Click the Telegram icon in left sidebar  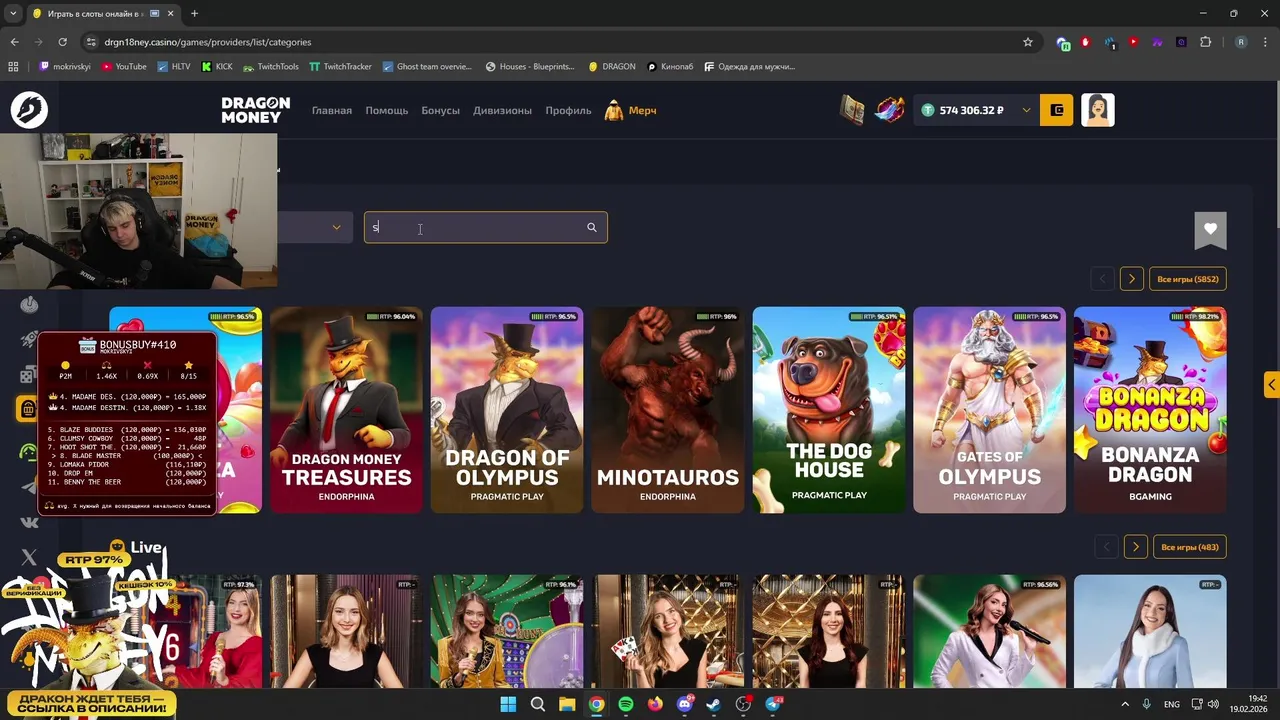tap(28, 487)
